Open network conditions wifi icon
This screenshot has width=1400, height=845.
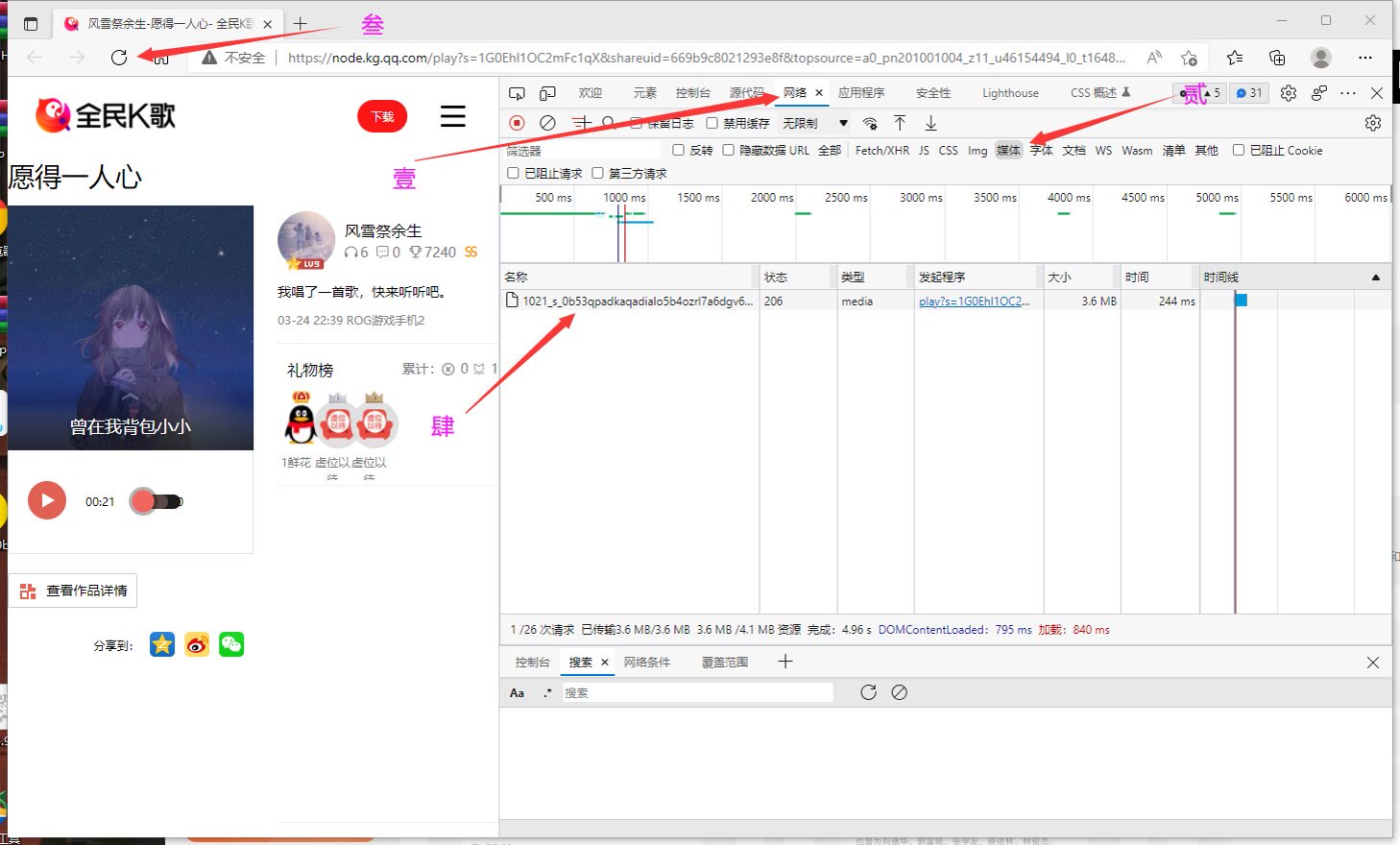(870, 123)
